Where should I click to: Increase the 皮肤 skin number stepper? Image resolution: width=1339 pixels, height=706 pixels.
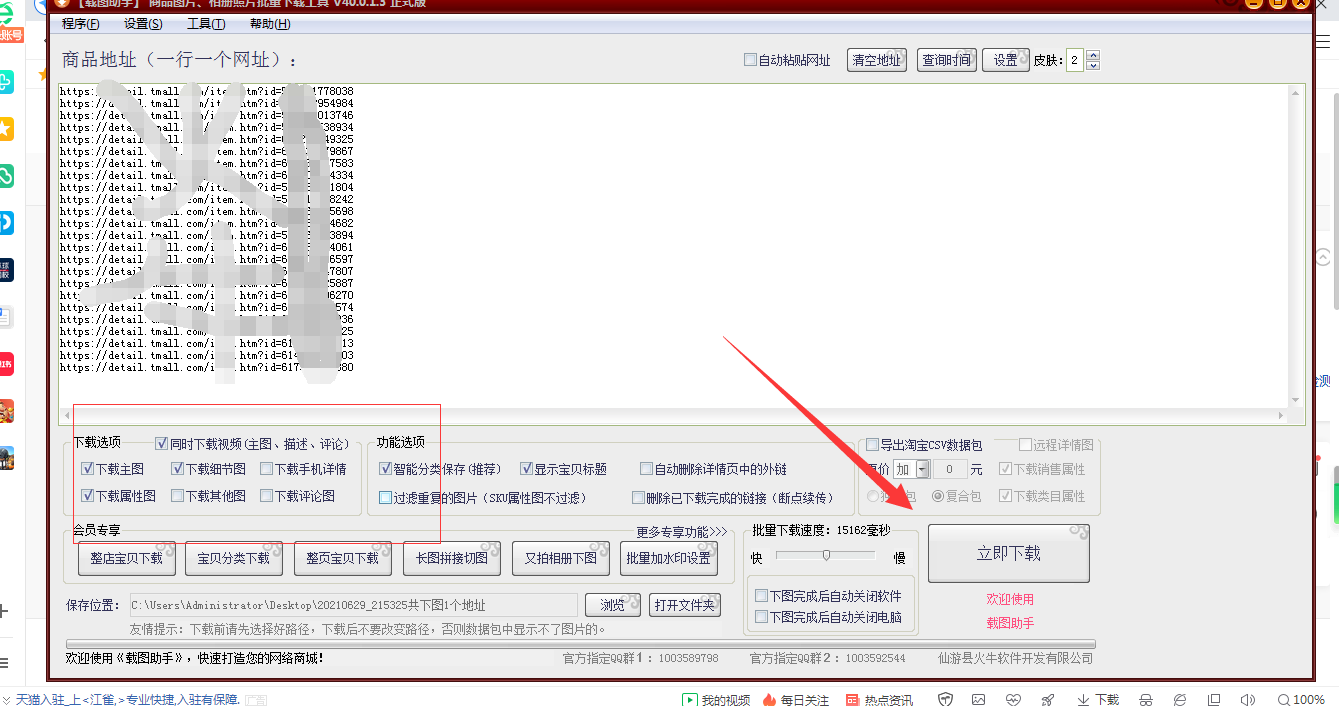(x=1093, y=56)
